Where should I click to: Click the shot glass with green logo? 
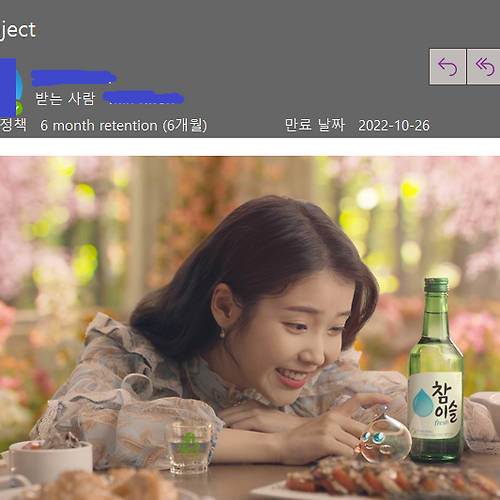pos(189,447)
